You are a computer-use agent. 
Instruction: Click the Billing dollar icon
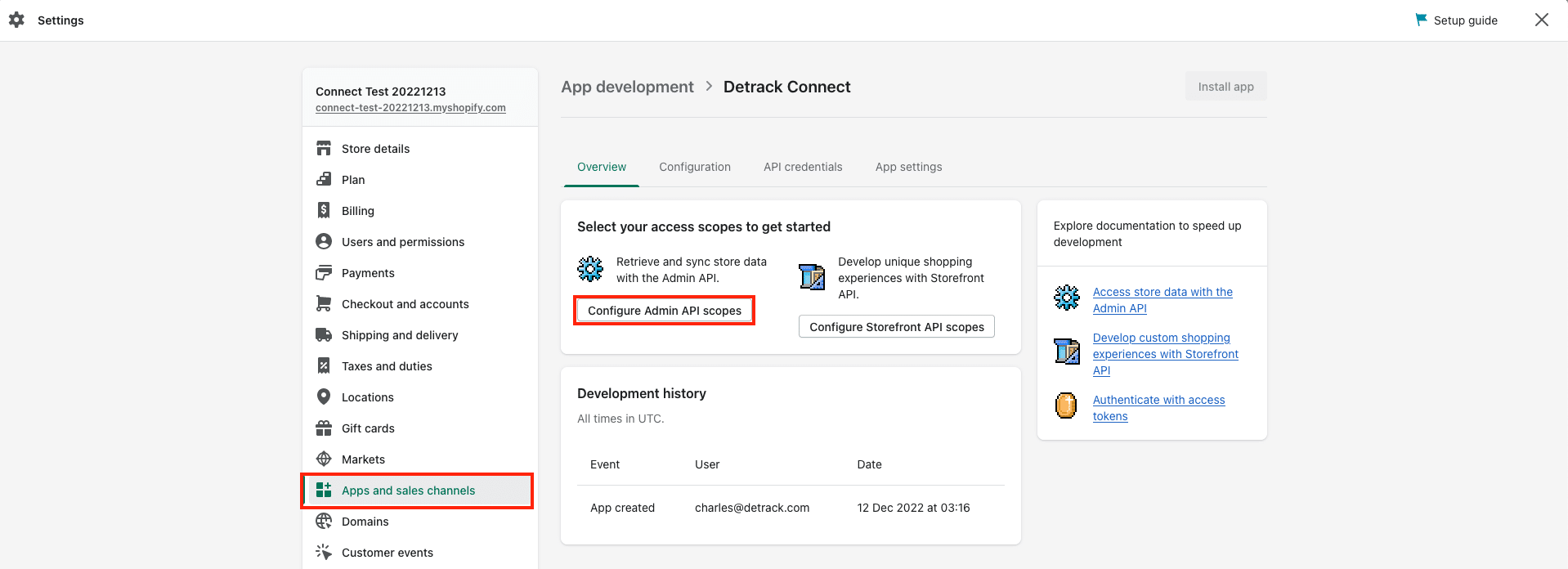[324, 210]
